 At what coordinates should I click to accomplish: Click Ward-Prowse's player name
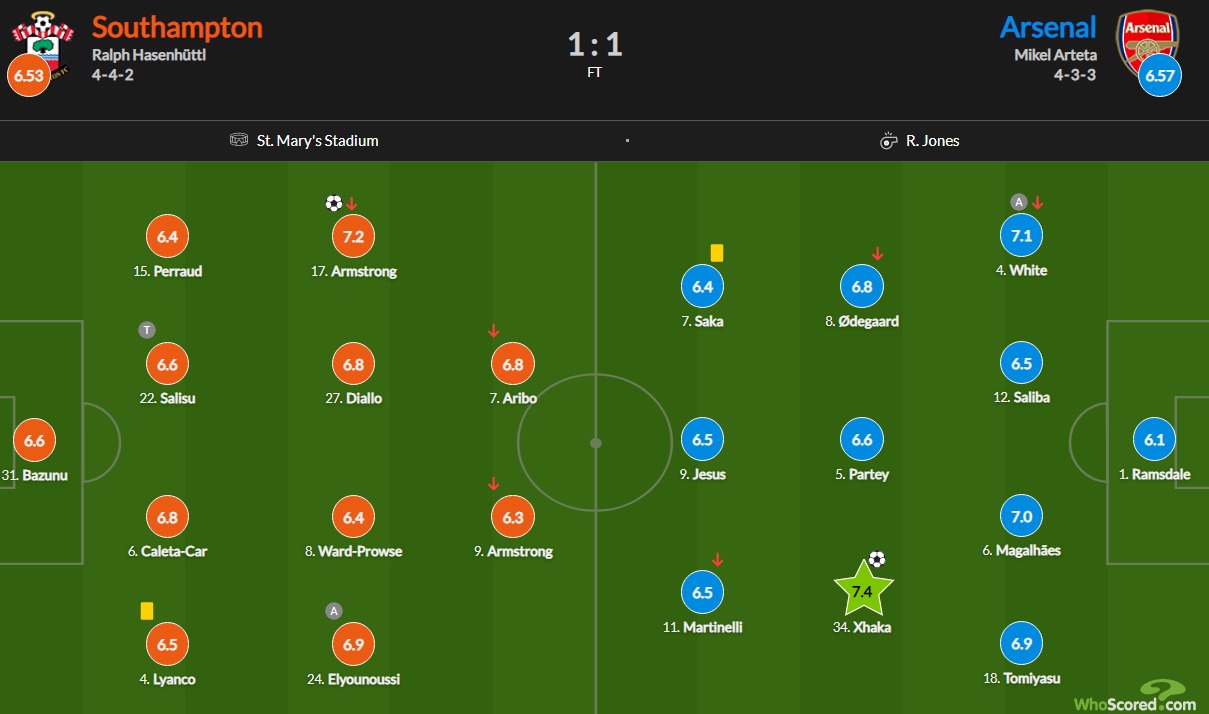click(x=360, y=551)
